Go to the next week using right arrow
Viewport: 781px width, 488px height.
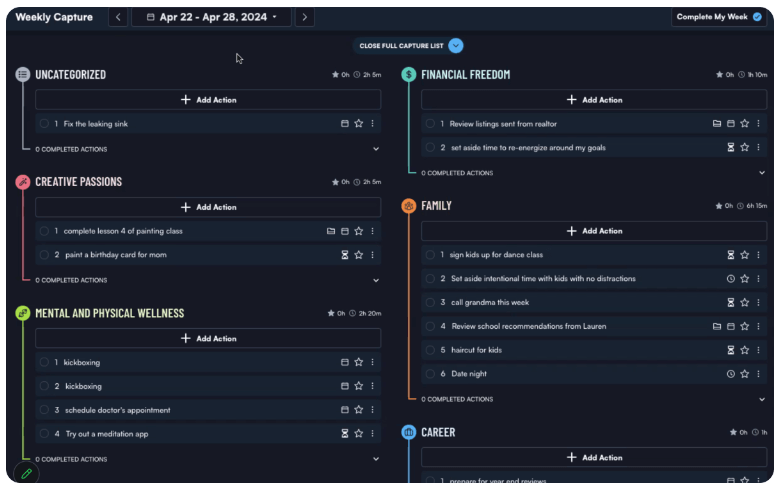[305, 17]
